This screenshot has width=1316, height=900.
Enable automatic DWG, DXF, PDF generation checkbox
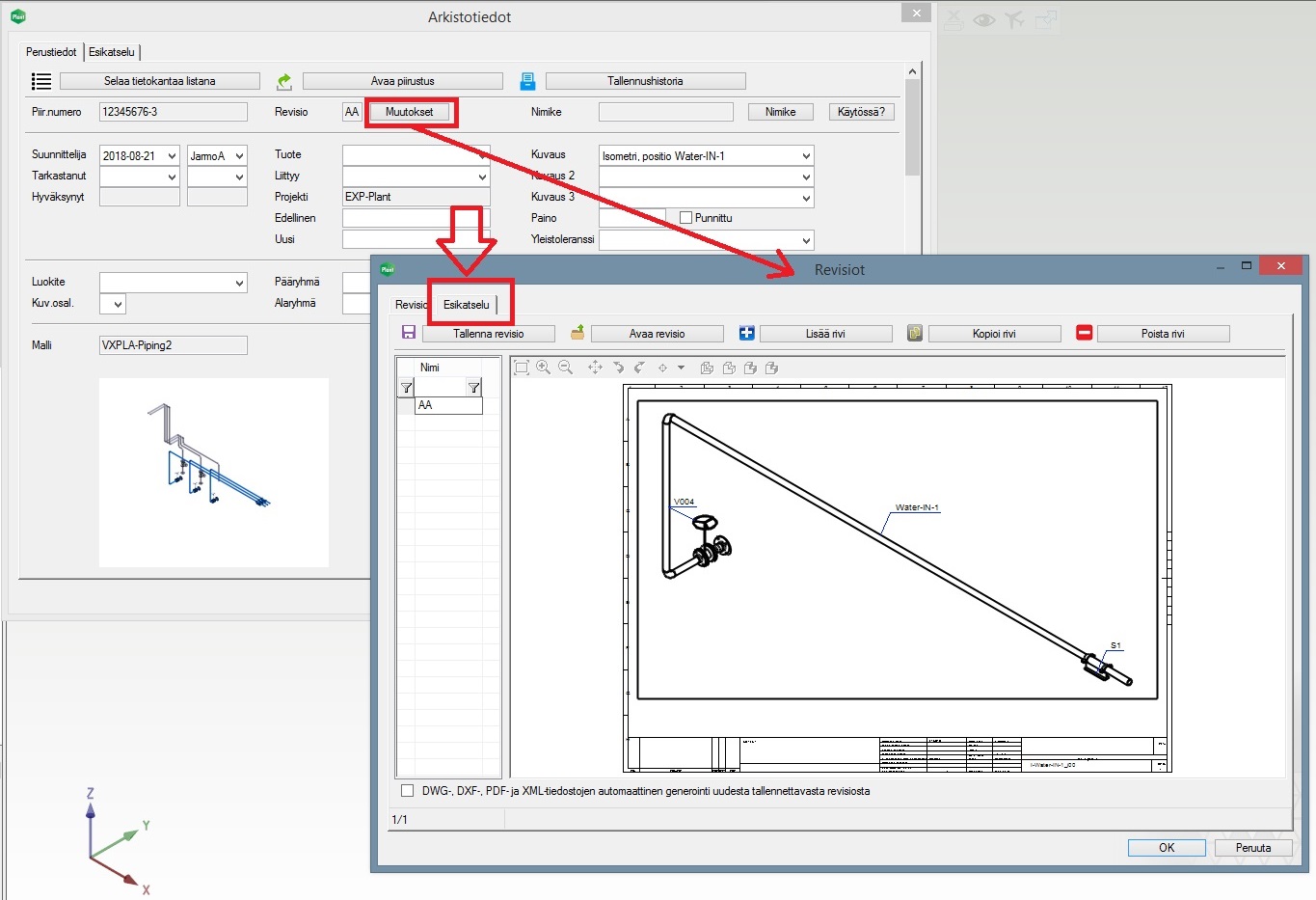point(407,791)
